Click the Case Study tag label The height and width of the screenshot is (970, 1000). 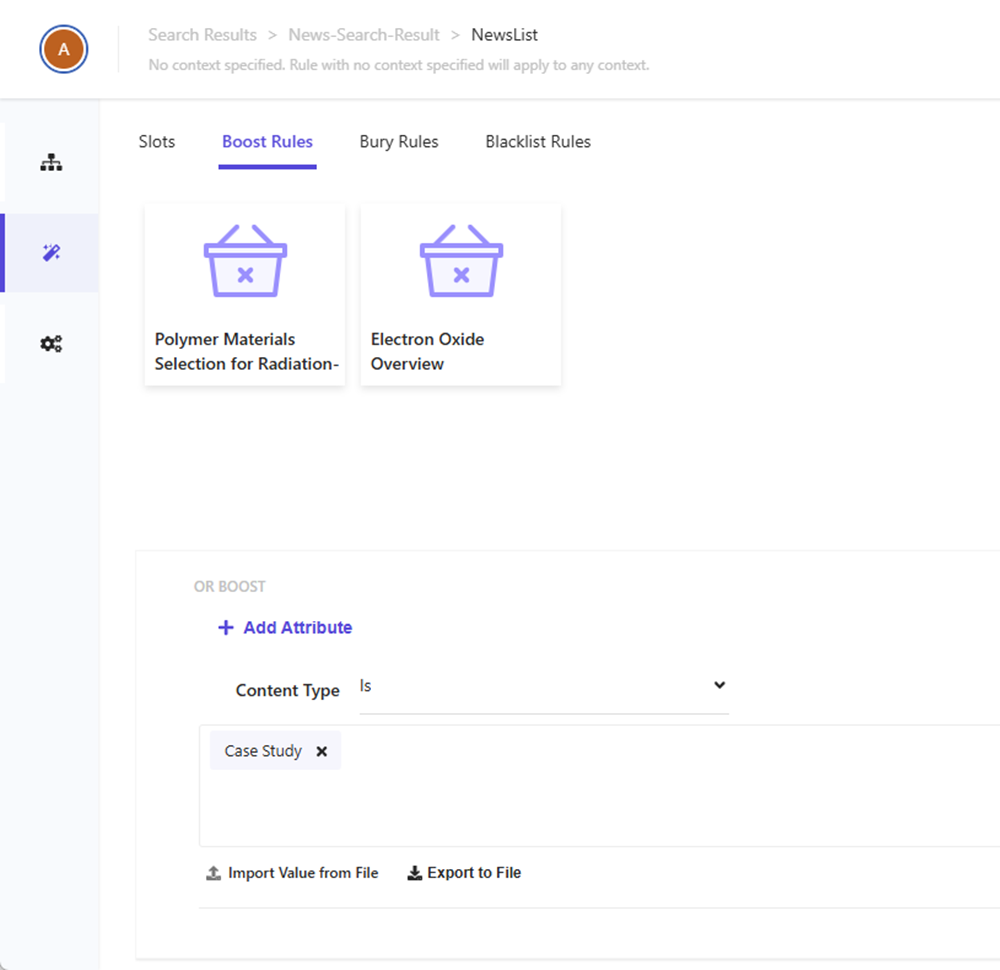tap(263, 751)
